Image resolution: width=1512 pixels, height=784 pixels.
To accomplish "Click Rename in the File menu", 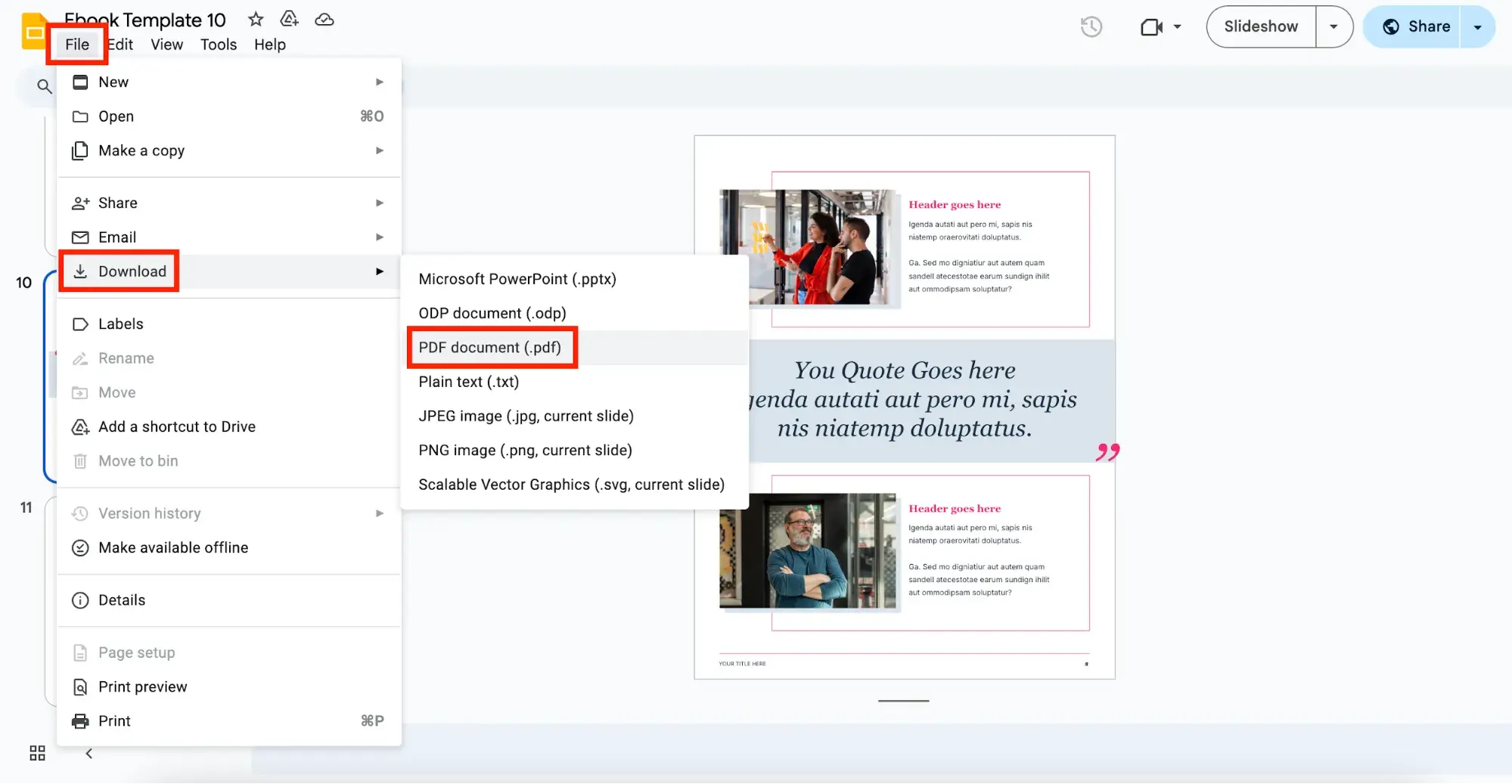I will pyautogui.click(x=229, y=358).
